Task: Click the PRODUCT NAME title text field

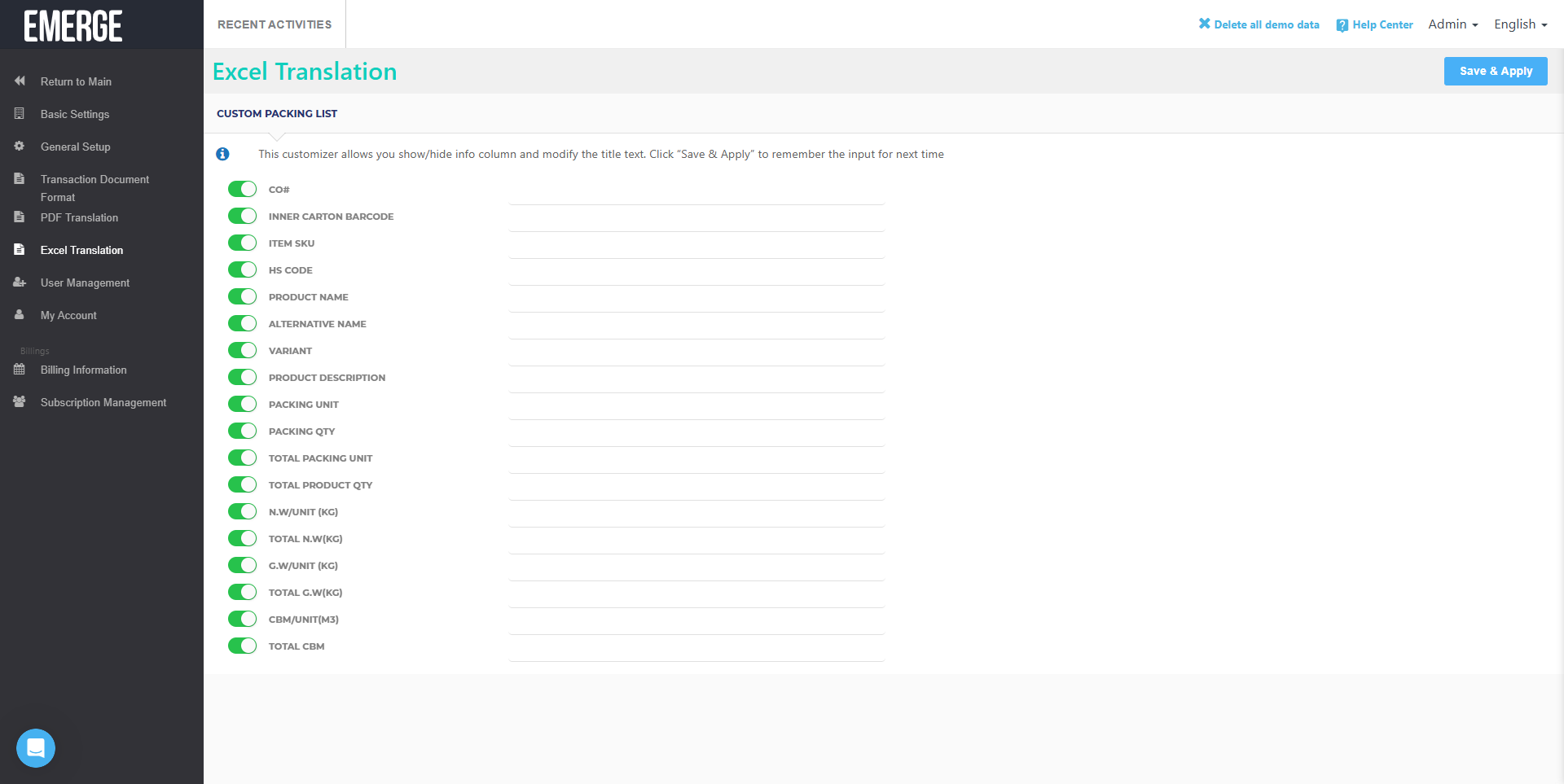Action: tap(696, 299)
